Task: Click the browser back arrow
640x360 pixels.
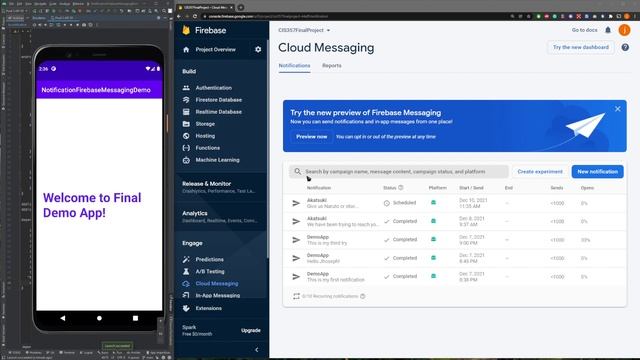Action: 179,16
